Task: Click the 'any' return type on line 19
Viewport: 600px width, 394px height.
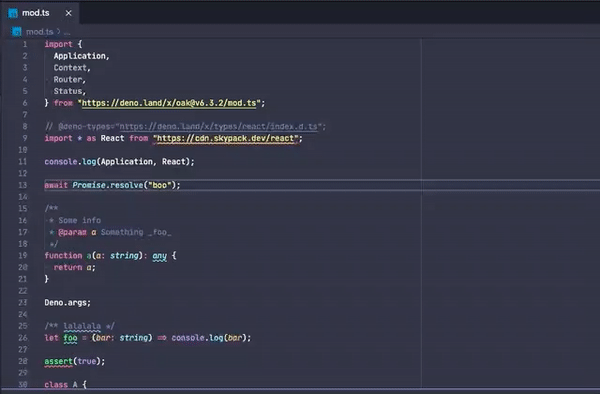Action: [160, 256]
